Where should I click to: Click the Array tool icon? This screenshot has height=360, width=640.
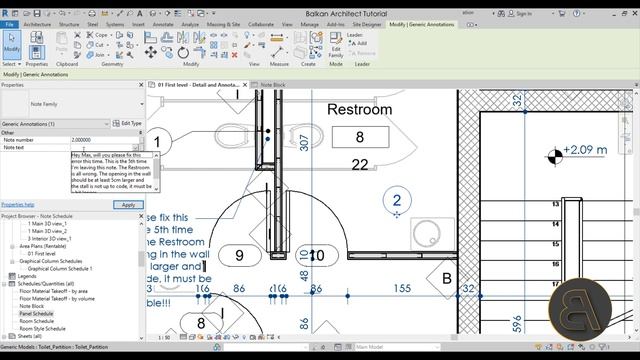[x=213, y=45]
